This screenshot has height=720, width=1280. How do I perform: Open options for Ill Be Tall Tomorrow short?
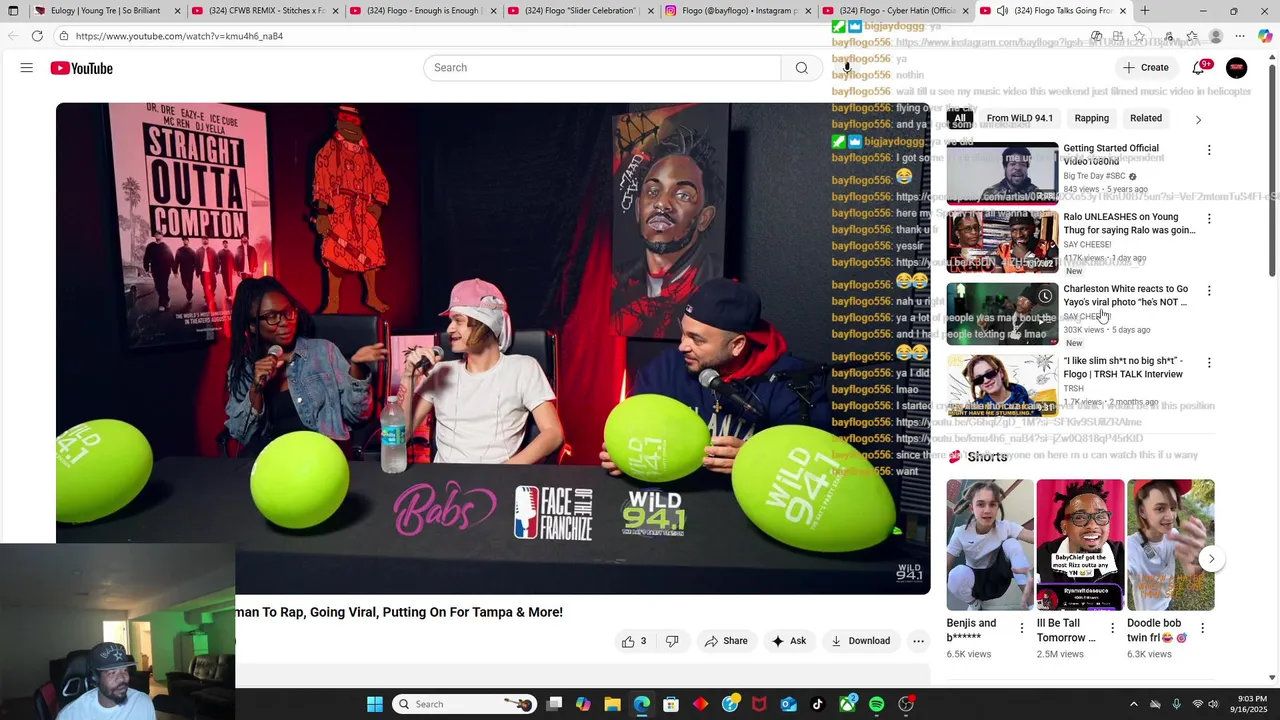1112,628
